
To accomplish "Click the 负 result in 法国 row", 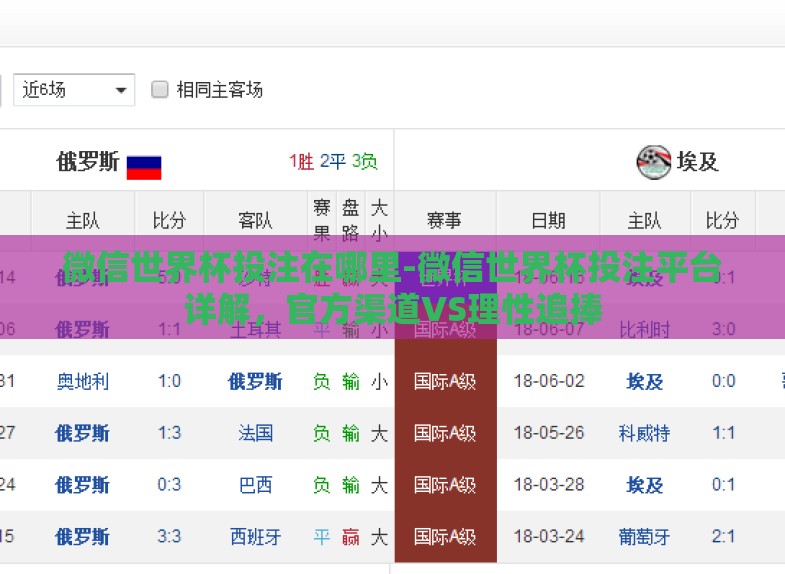I will pyautogui.click(x=321, y=433).
